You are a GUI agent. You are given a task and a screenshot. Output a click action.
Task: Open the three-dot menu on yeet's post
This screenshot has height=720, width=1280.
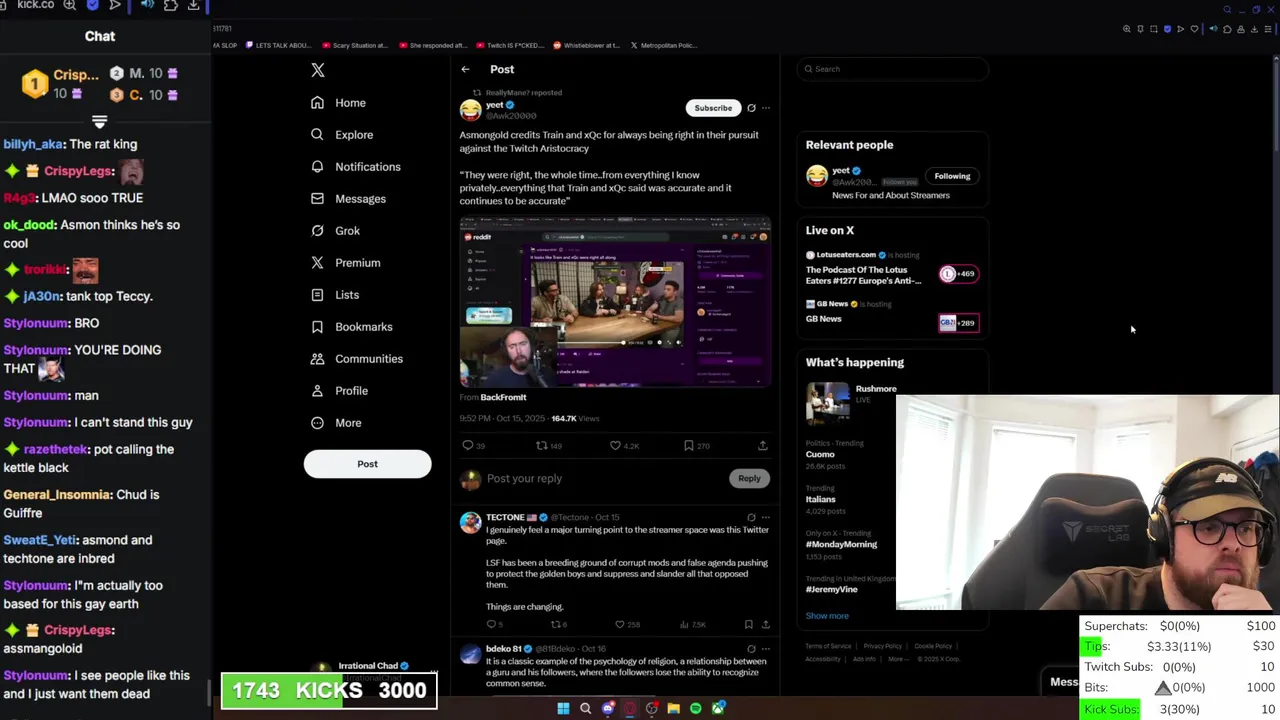[766, 108]
